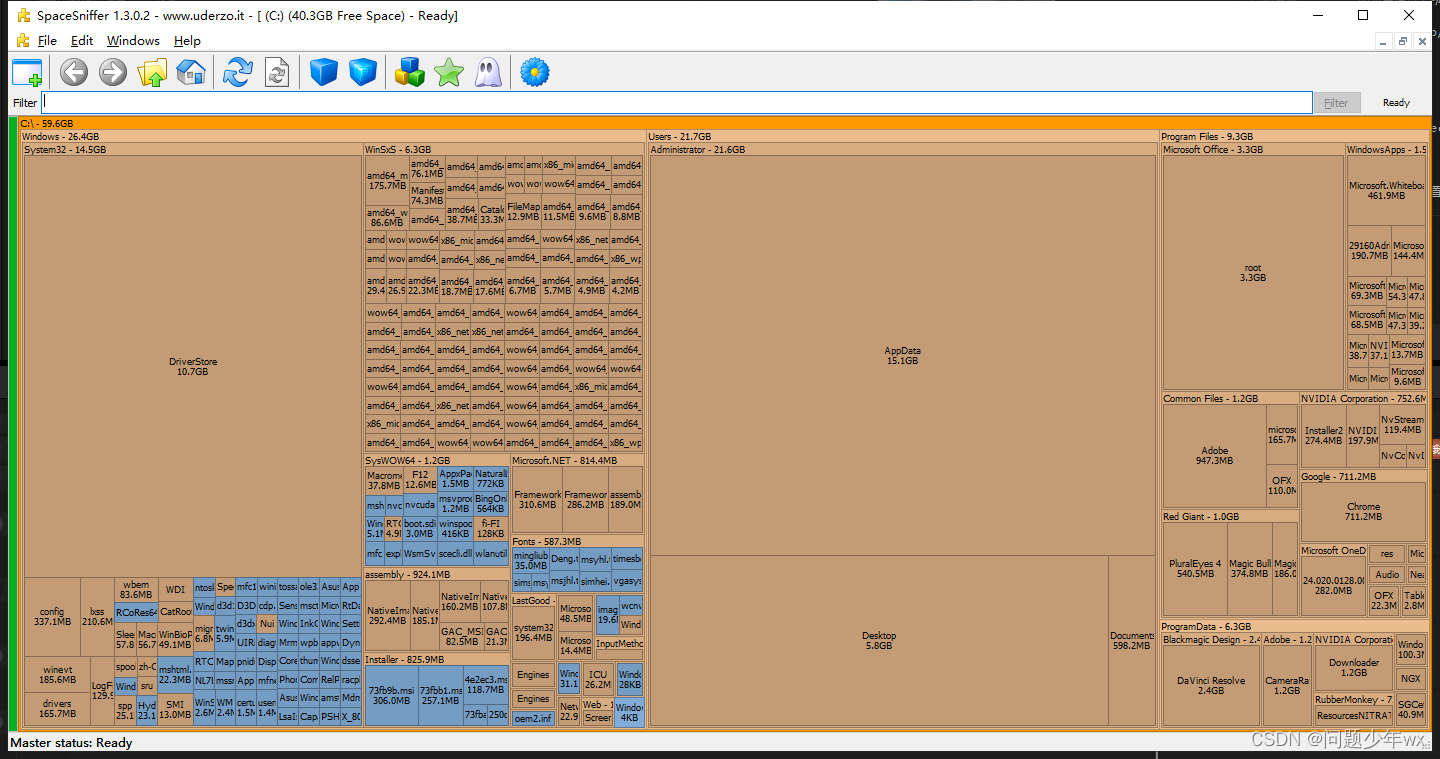Go forward to next view
The height and width of the screenshot is (759, 1440).
click(x=113, y=72)
